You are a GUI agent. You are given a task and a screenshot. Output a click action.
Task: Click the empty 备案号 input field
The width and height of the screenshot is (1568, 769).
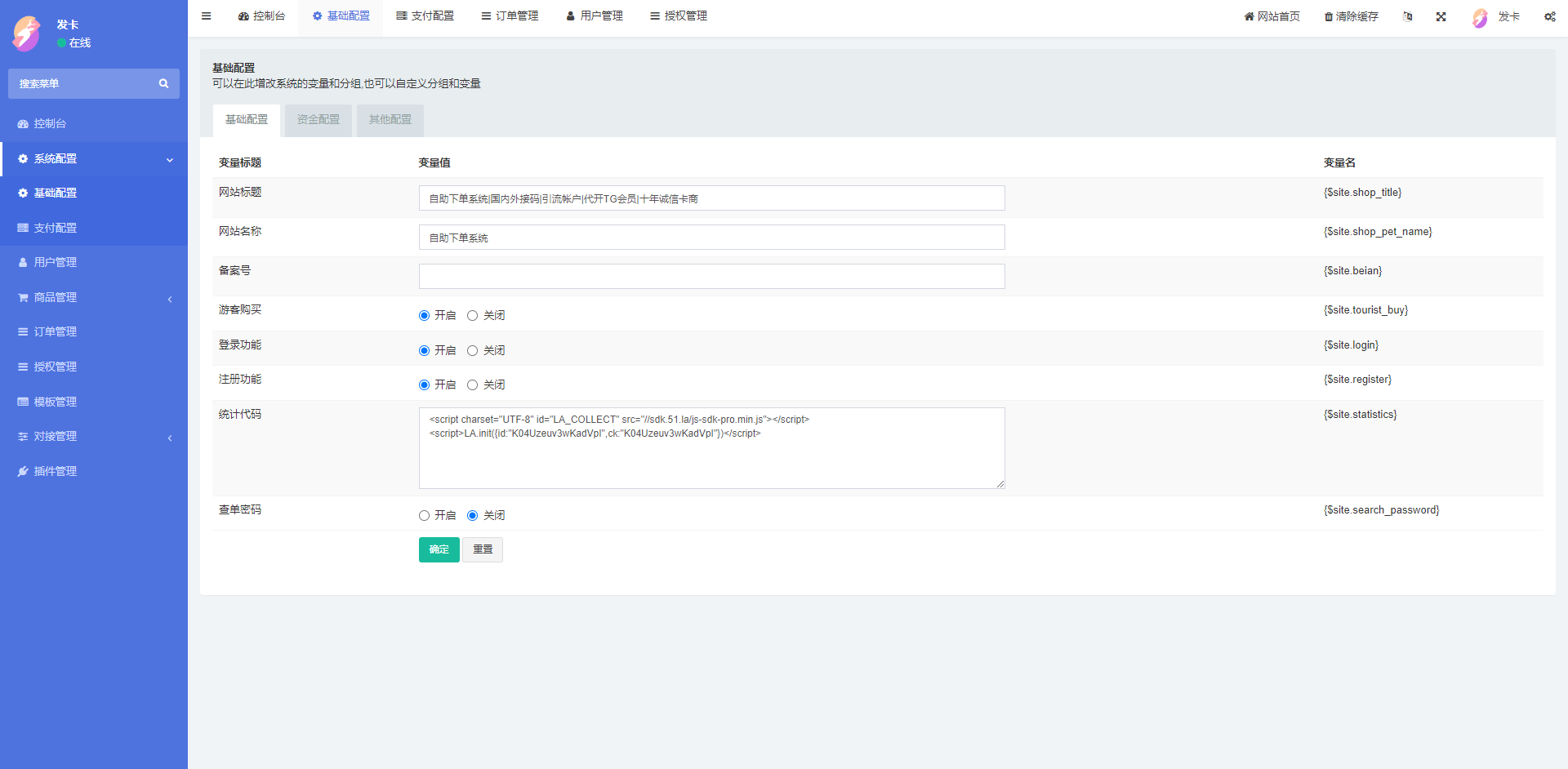(x=711, y=277)
